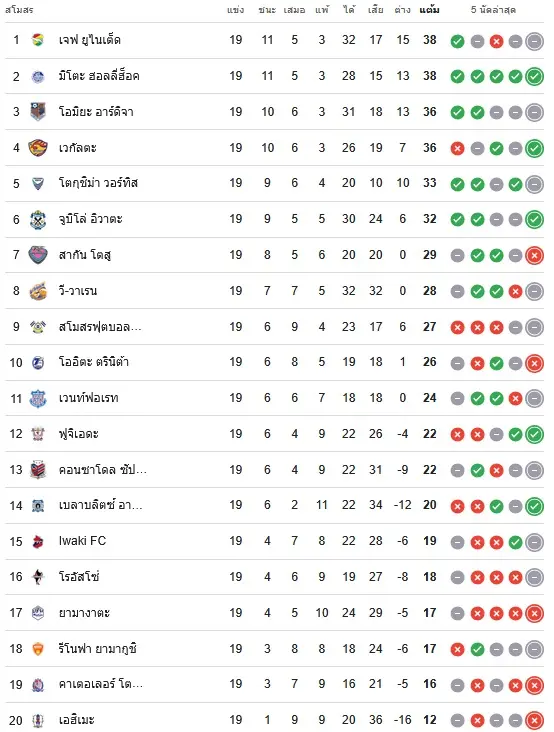
Task: Click the Consadole Sapporo club crest
Action: (38, 470)
